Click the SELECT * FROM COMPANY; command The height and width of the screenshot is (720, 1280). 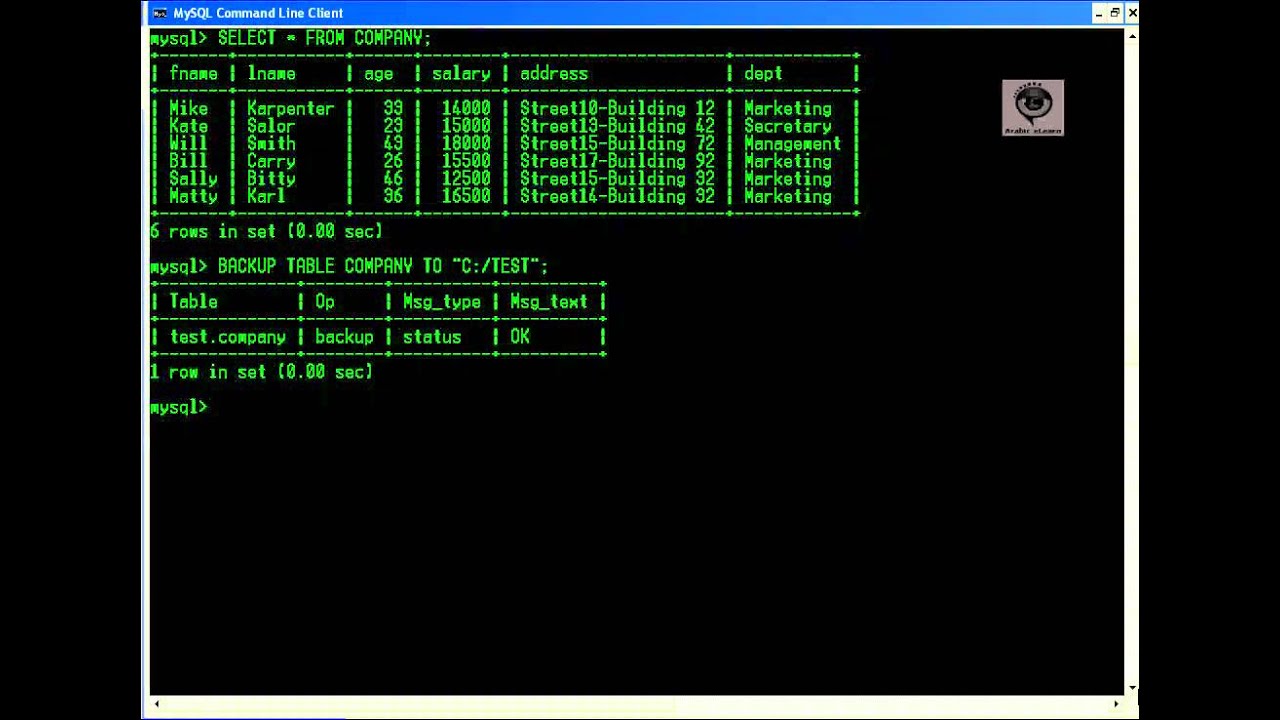tap(324, 38)
